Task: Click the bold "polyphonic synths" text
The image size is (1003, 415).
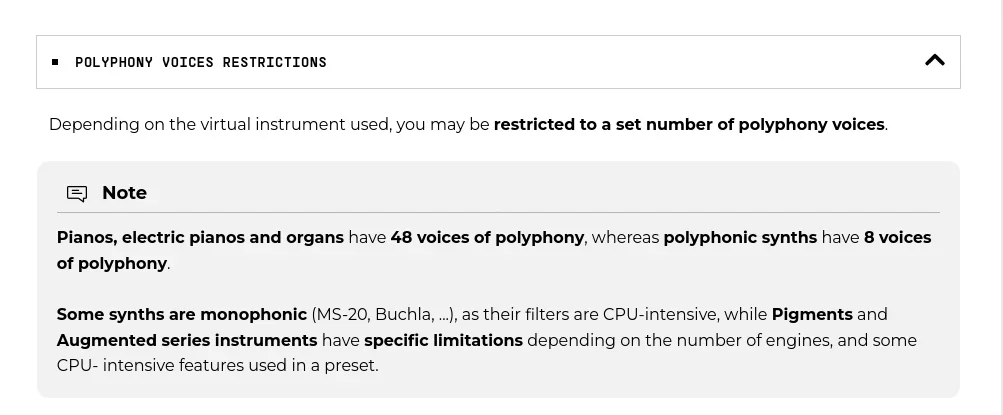Action: tap(740, 238)
